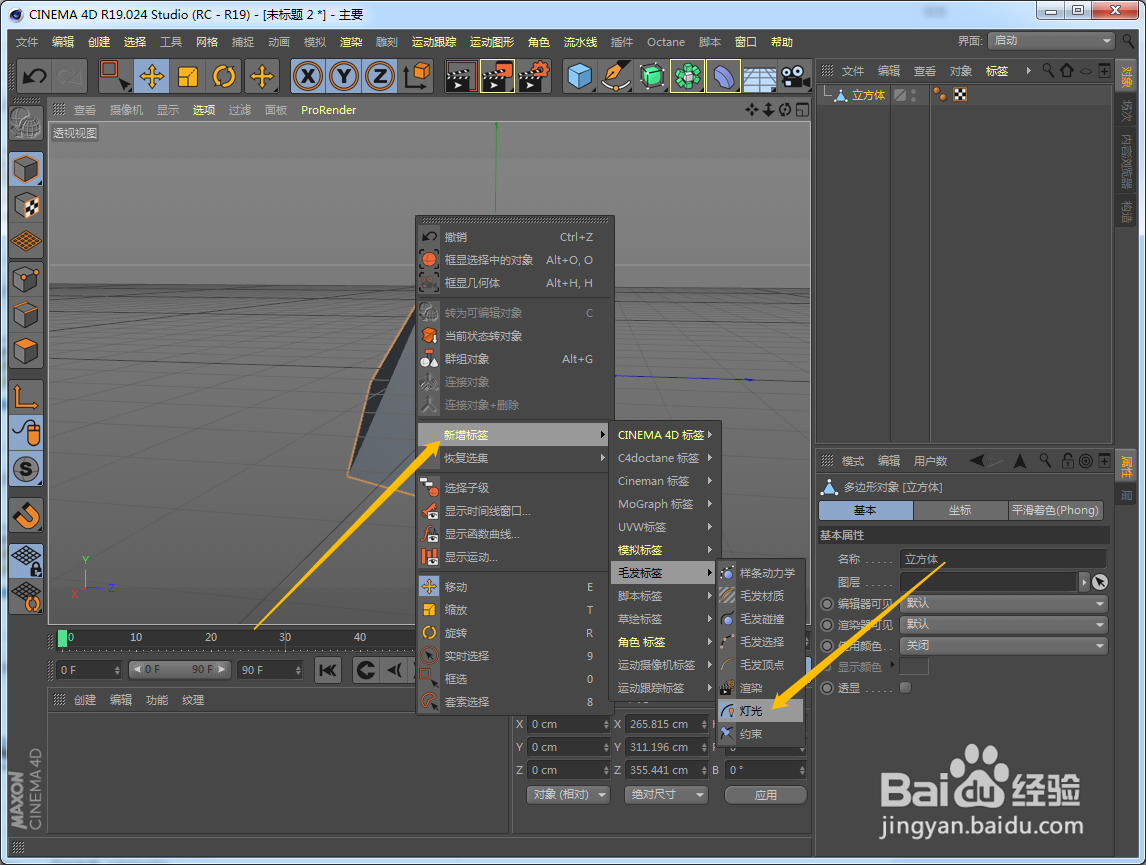Viewport: 1146px width, 865px height.
Task: Toggle Y axis lock icon
Action: (344, 76)
